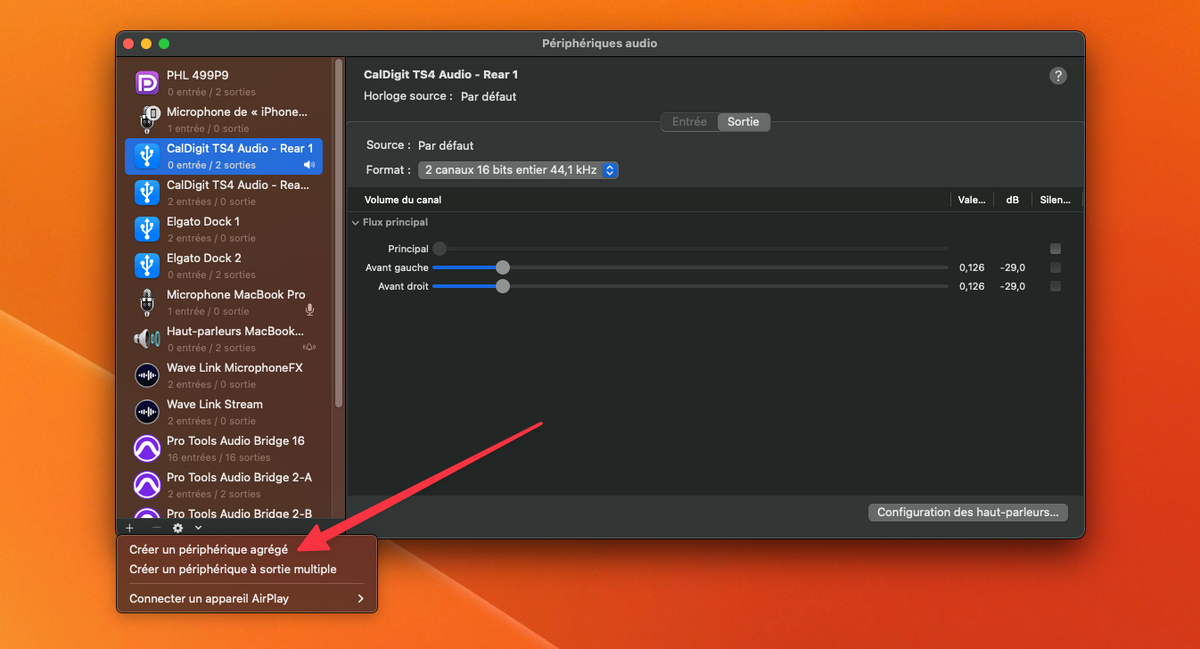Select the Elgato Dock 1 row text
1200x649 pixels.
[x=203, y=222]
